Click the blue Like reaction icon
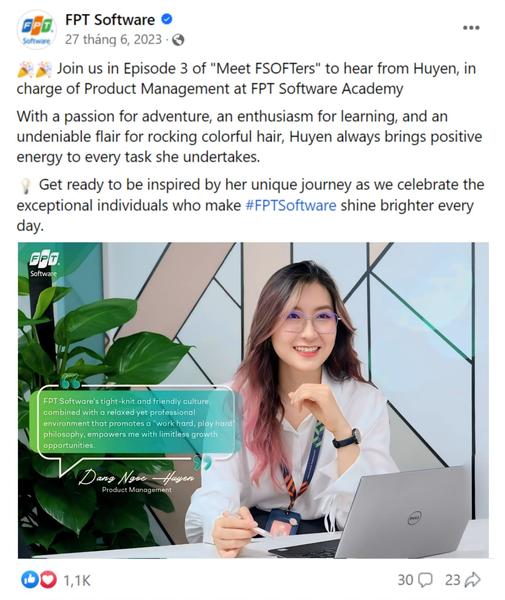This screenshot has width=505, height=600. coord(30,580)
